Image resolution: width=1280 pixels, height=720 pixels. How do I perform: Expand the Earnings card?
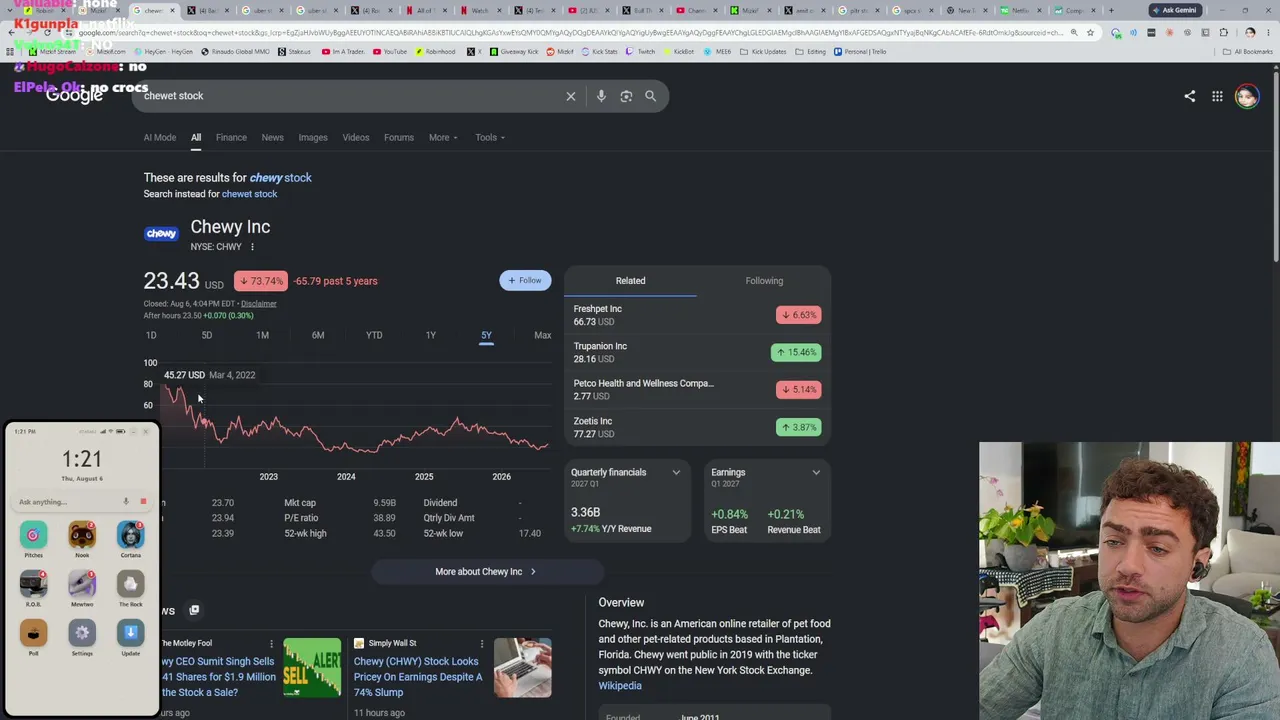pos(816,473)
